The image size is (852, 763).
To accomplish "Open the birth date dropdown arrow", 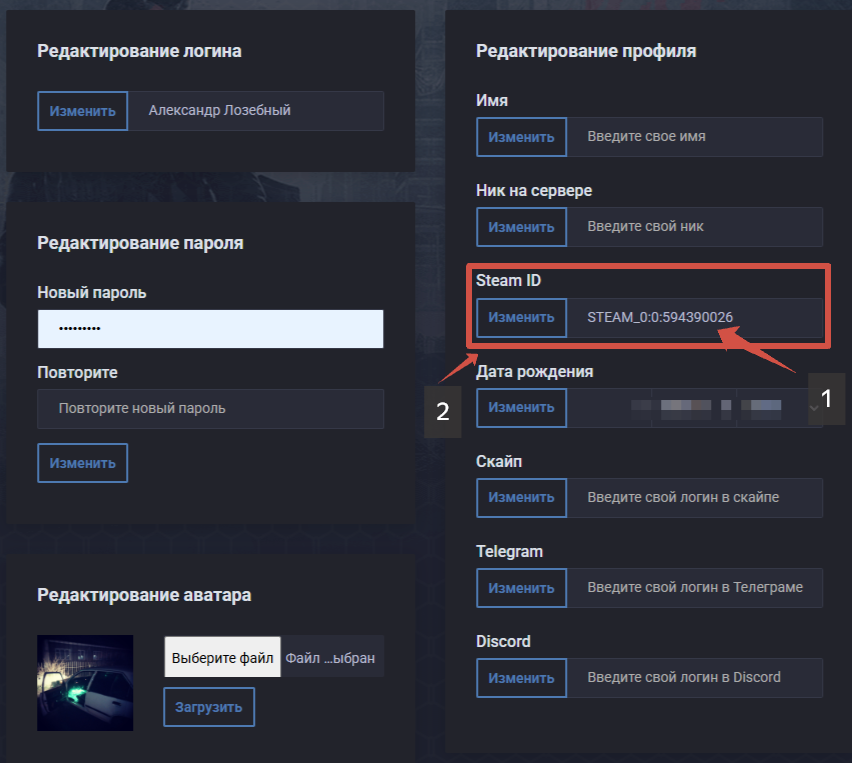I will [x=813, y=408].
